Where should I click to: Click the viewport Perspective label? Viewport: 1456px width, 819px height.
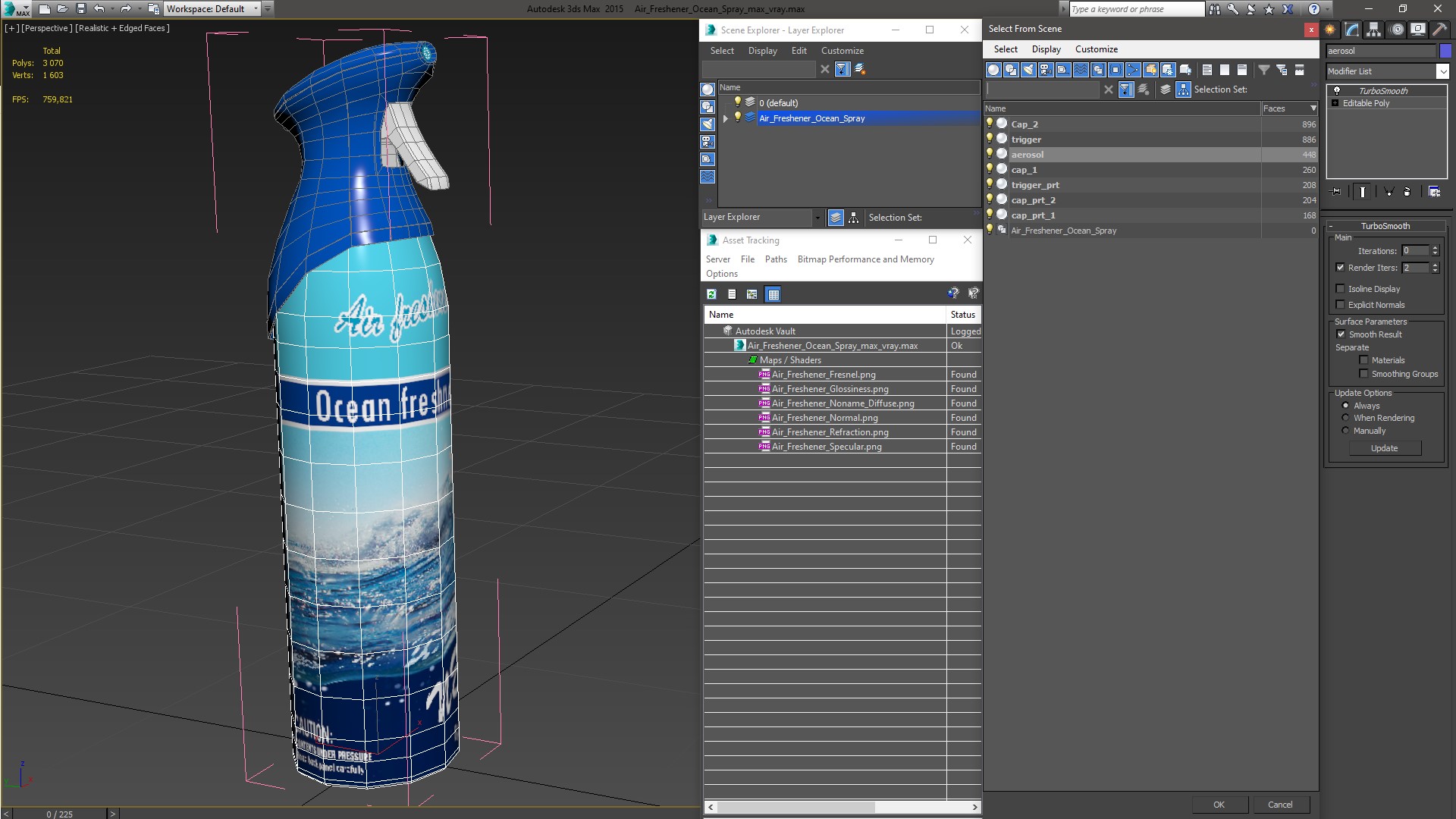[x=47, y=28]
